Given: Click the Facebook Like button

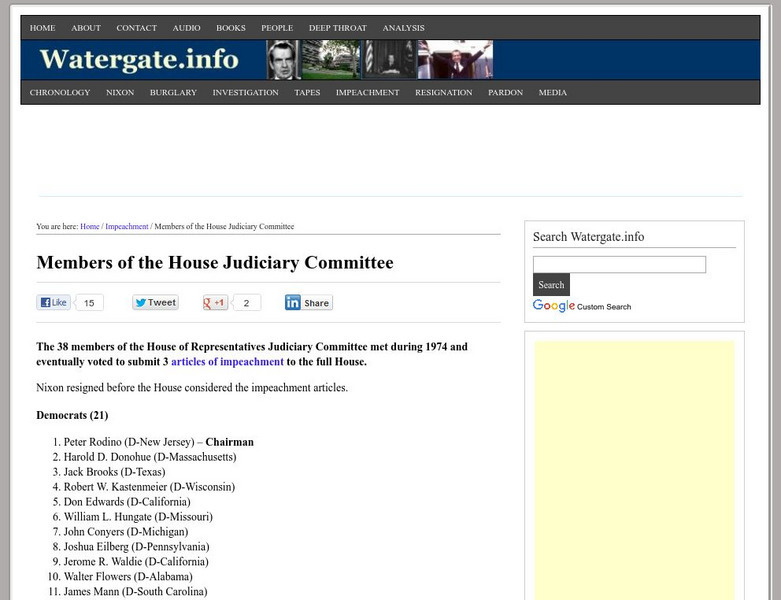Looking at the screenshot, I should click(53, 302).
